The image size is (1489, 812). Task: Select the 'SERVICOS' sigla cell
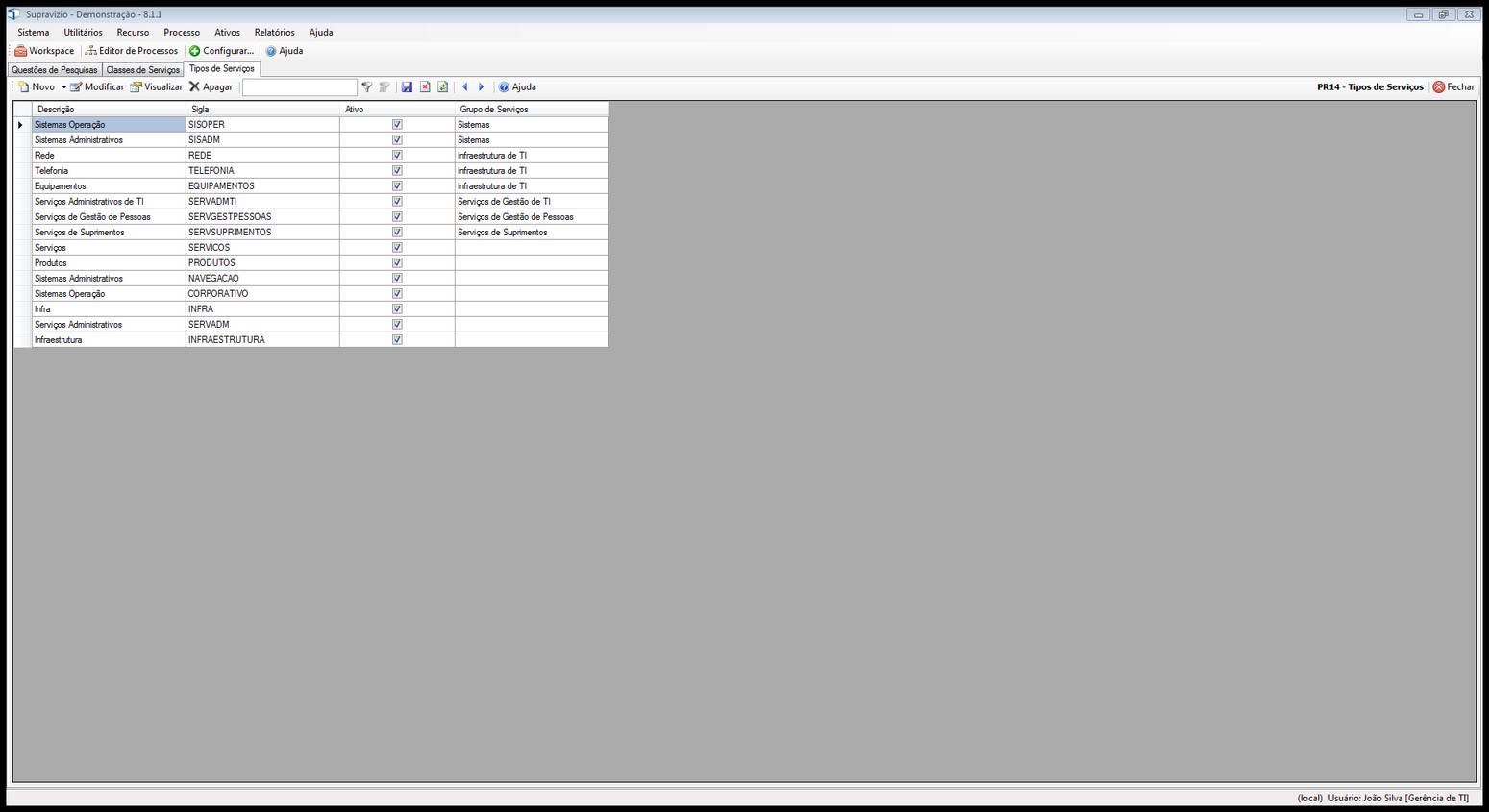tap(262, 248)
